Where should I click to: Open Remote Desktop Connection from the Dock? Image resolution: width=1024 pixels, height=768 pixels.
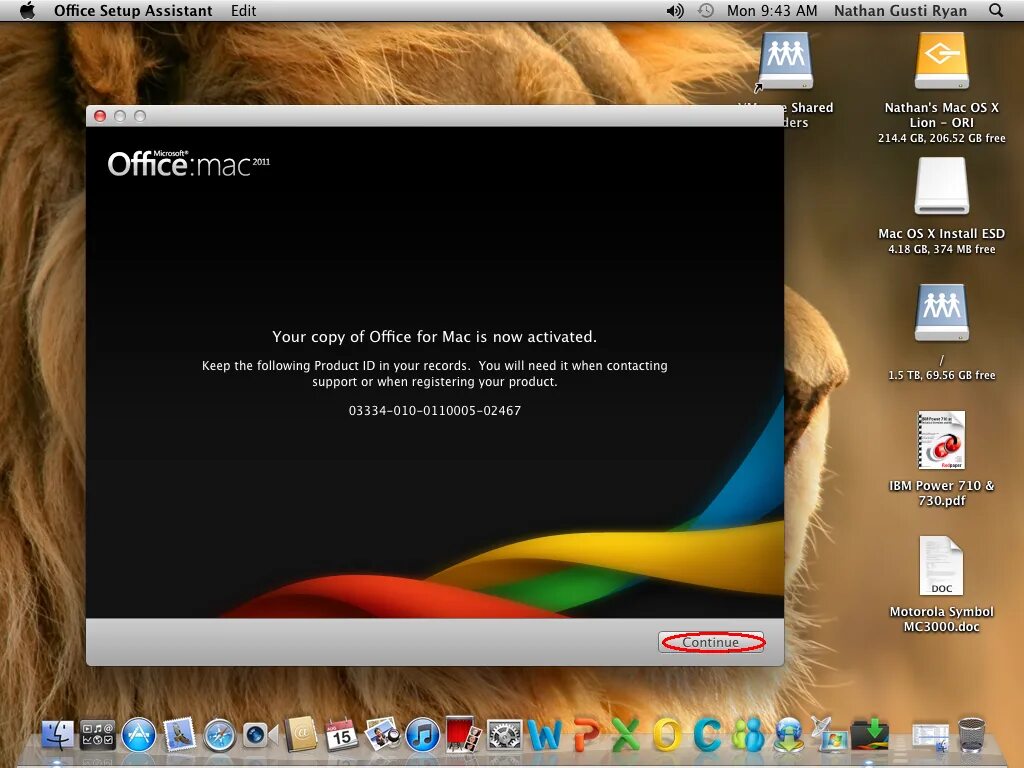click(x=828, y=734)
